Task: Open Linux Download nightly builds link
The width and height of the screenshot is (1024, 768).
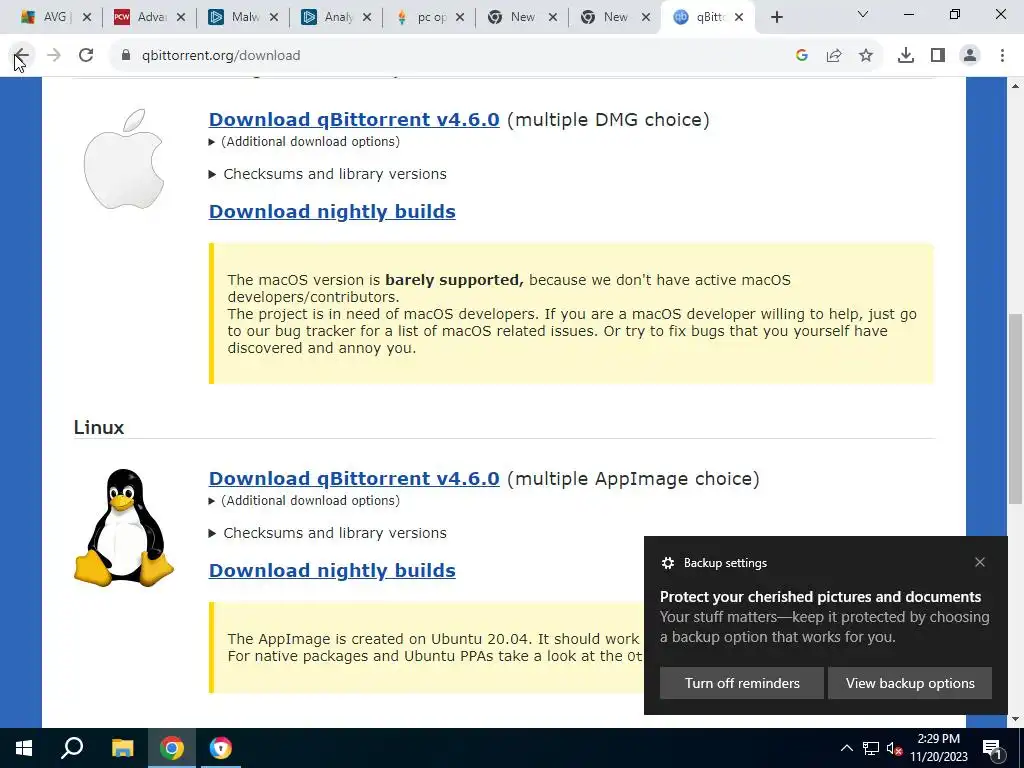Action: pyautogui.click(x=332, y=571)
